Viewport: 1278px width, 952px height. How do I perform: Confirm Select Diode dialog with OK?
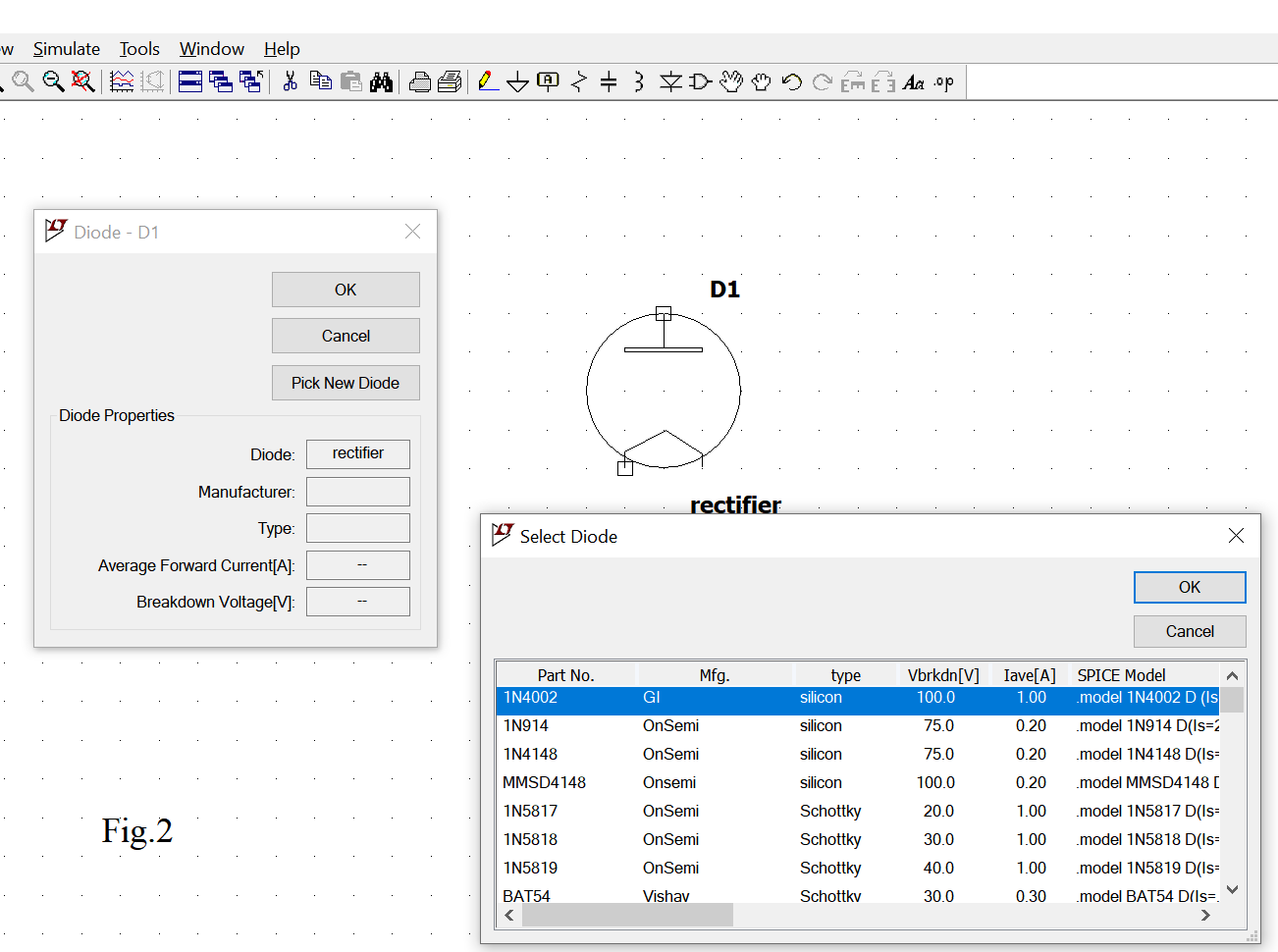[1189, 587]
